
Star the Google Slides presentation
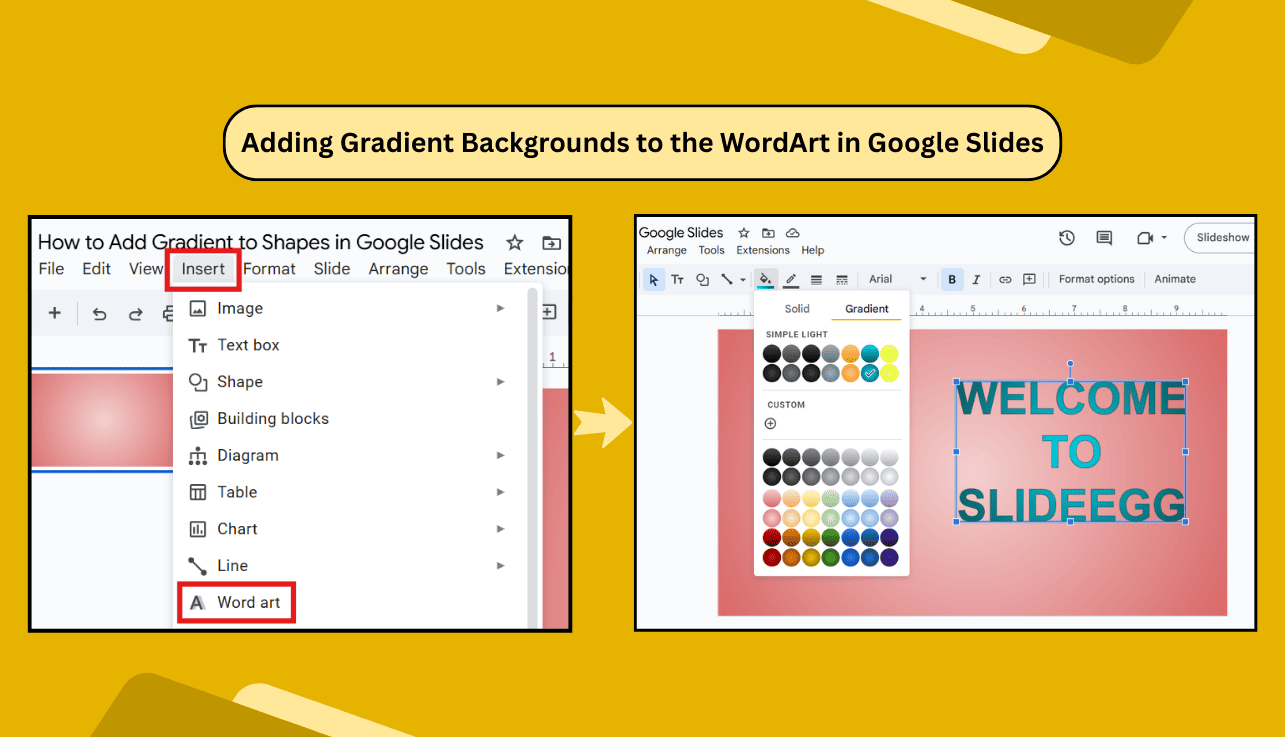[x=742, y=232]
